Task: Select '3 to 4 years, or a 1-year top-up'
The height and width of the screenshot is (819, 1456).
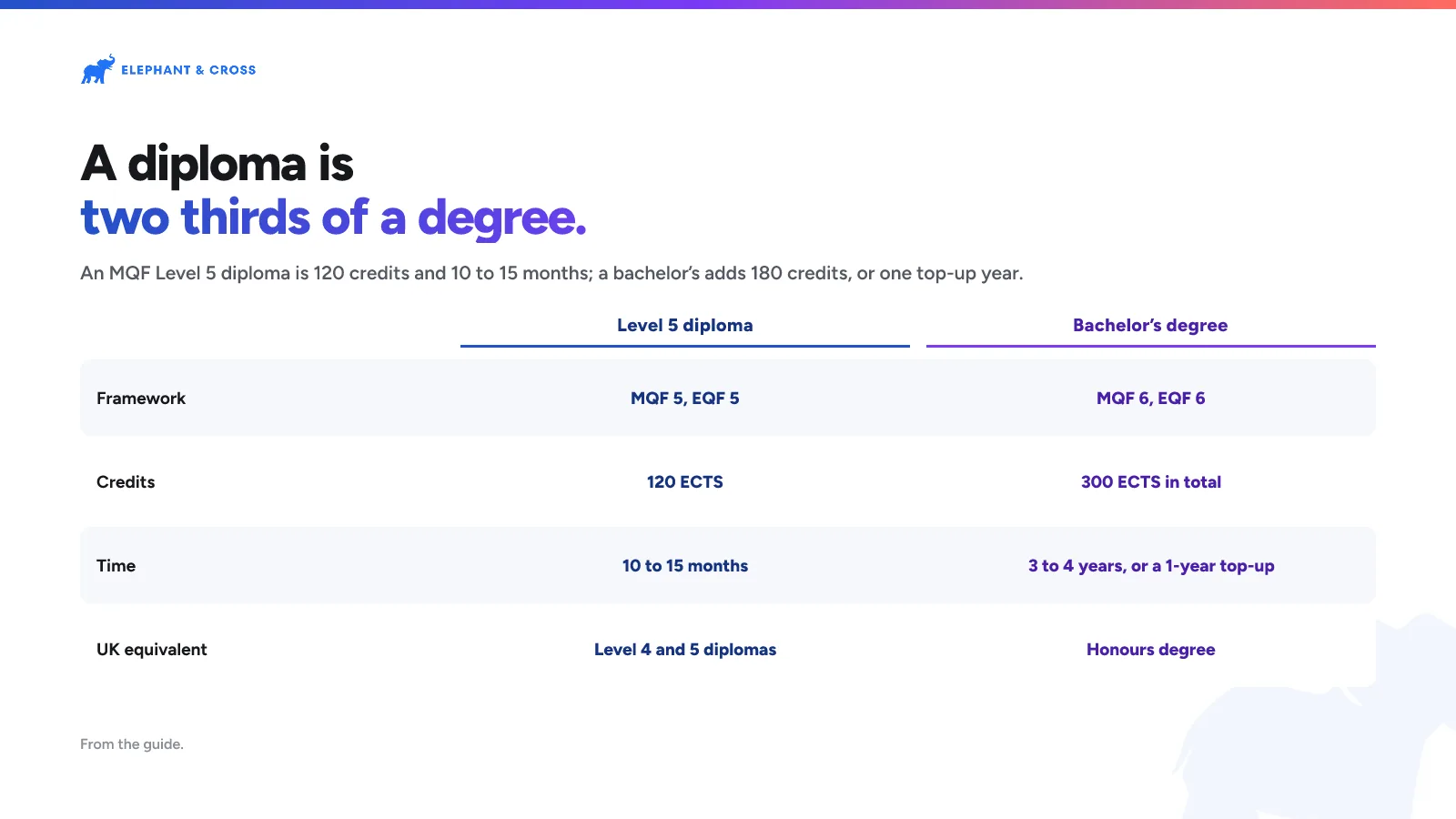Action: pos(1151,566)
